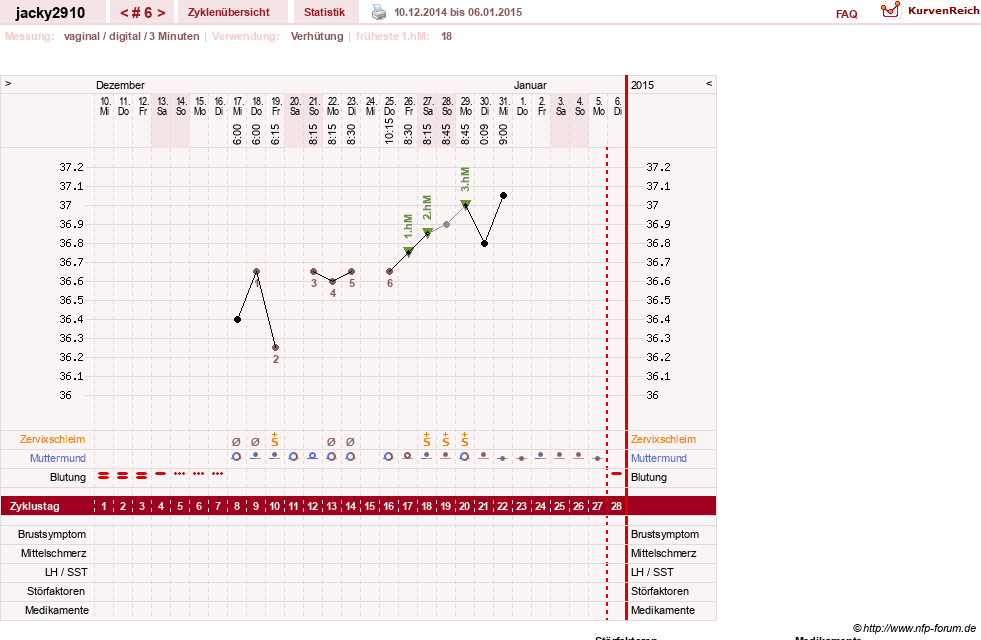981x640 pixels.
Task: Click the Muttermund symbol on cycle day 20
Action: [465, 457]
